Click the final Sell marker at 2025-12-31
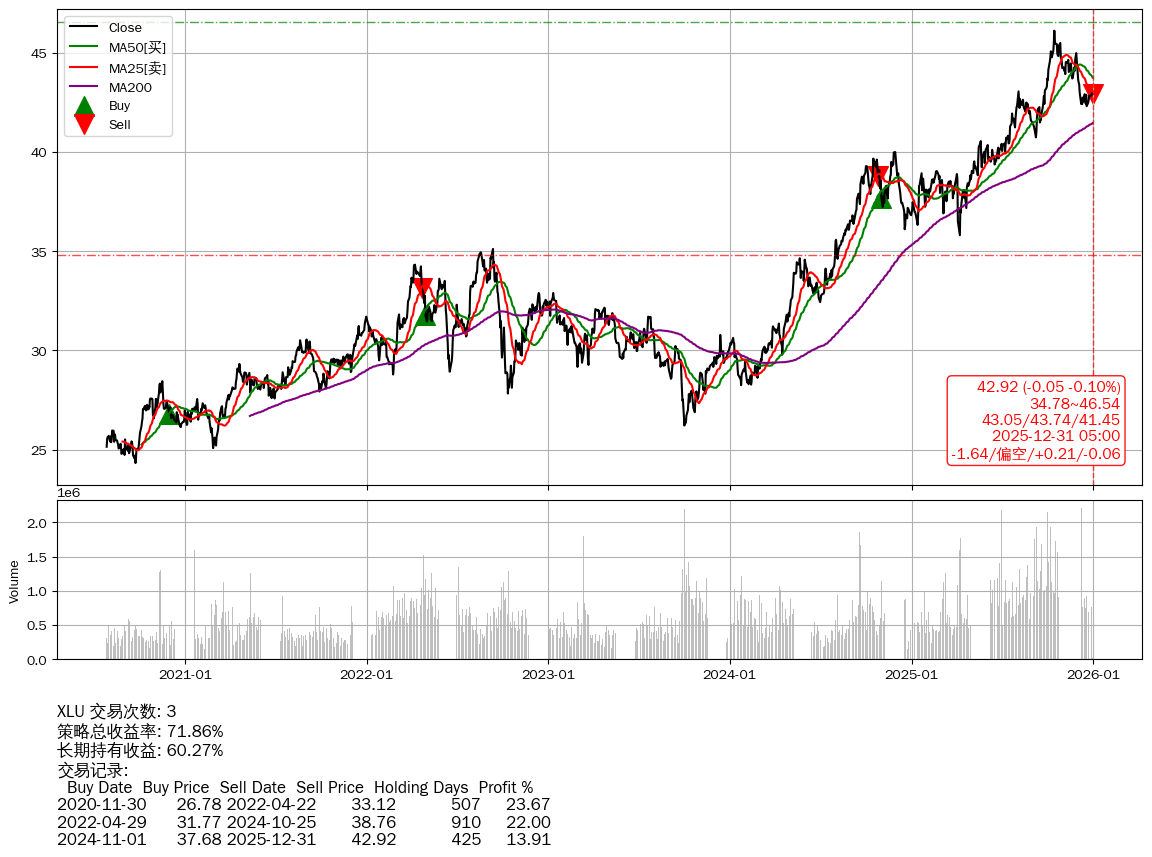This screenshot has height=857, width=1152. tap(1093, 93)
